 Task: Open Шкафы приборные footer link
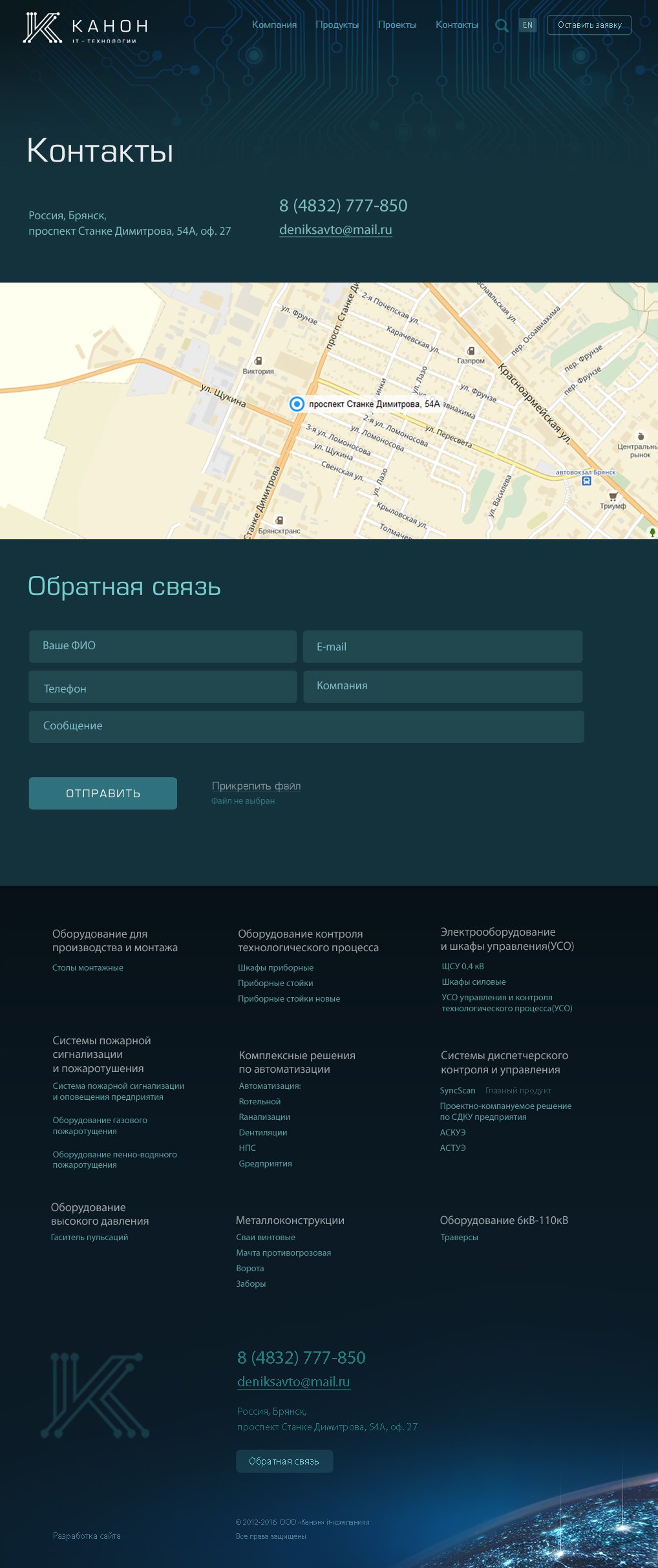coord(275,967)
